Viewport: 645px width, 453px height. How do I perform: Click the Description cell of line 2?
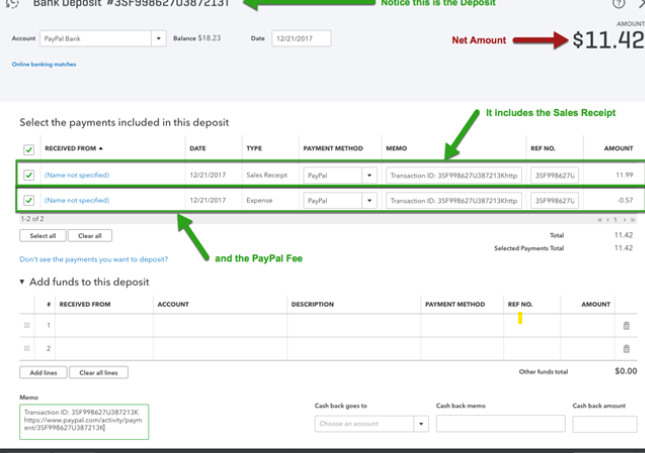pyautogui.click(x=354, y=348)
